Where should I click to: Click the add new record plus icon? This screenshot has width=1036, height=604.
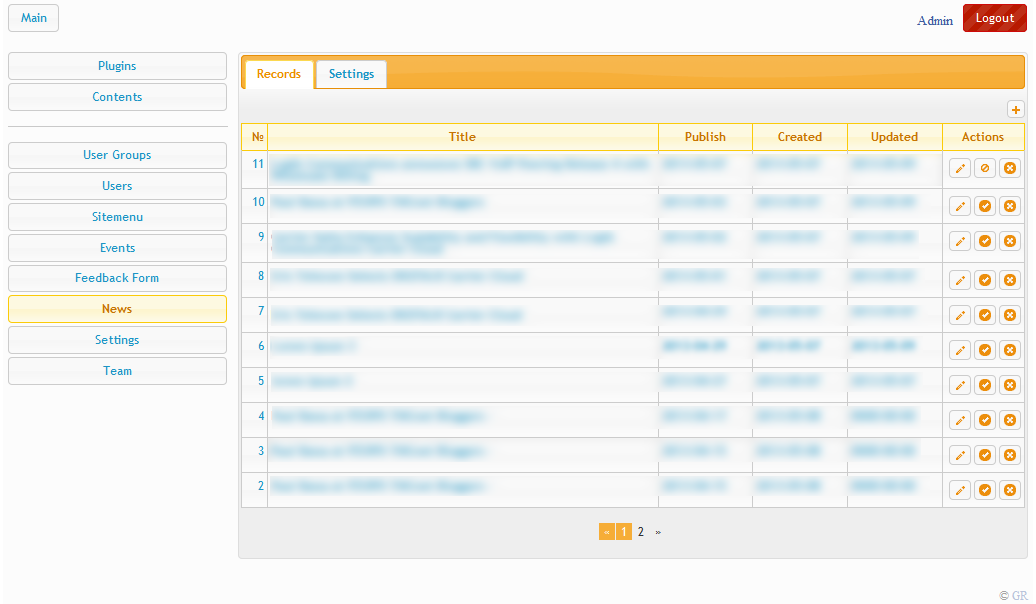click(1016, 110)
